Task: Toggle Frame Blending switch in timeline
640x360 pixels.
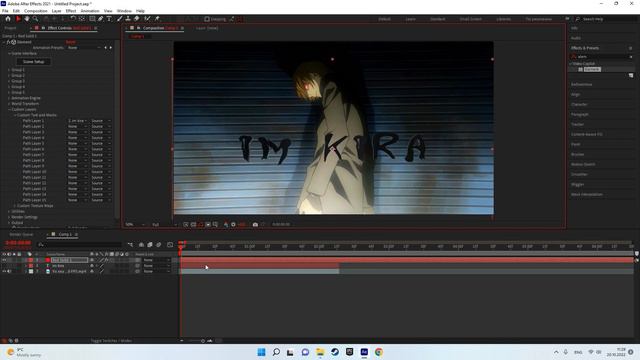Action: tap(150, 244)
